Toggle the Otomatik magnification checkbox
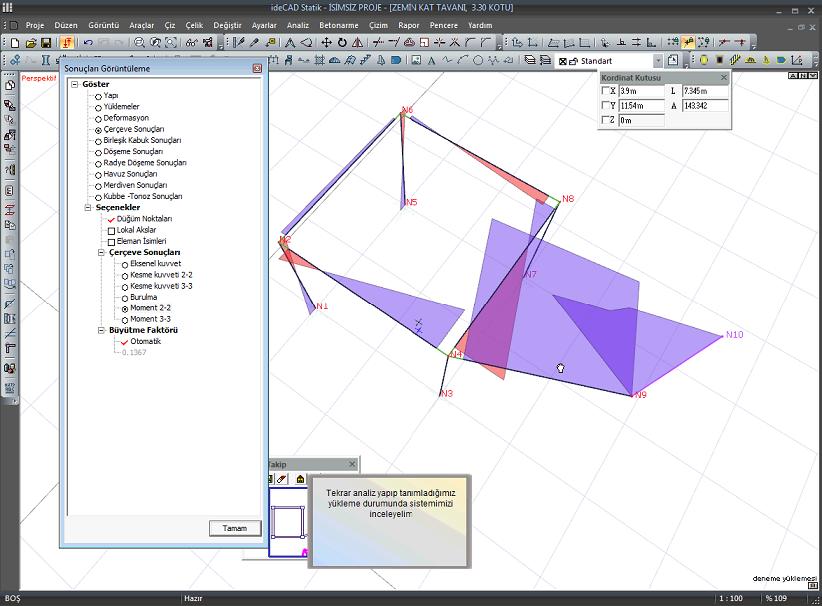The image size is (822, 606). (x=124, y=342)
